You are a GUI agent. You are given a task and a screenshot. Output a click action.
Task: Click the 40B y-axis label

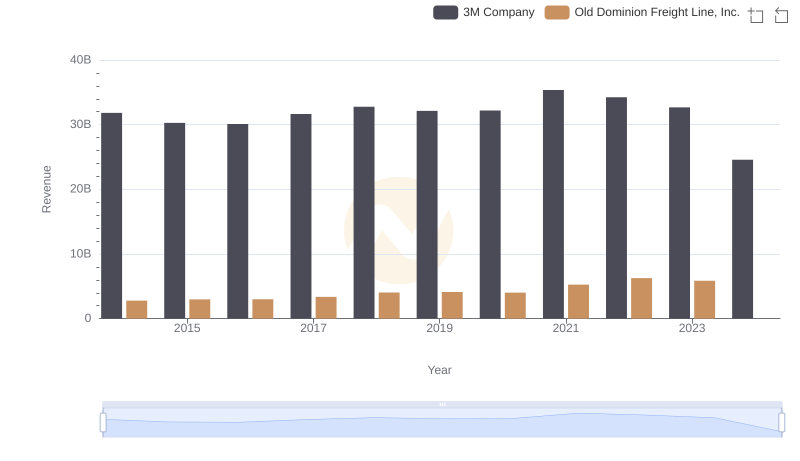[81, 60]
